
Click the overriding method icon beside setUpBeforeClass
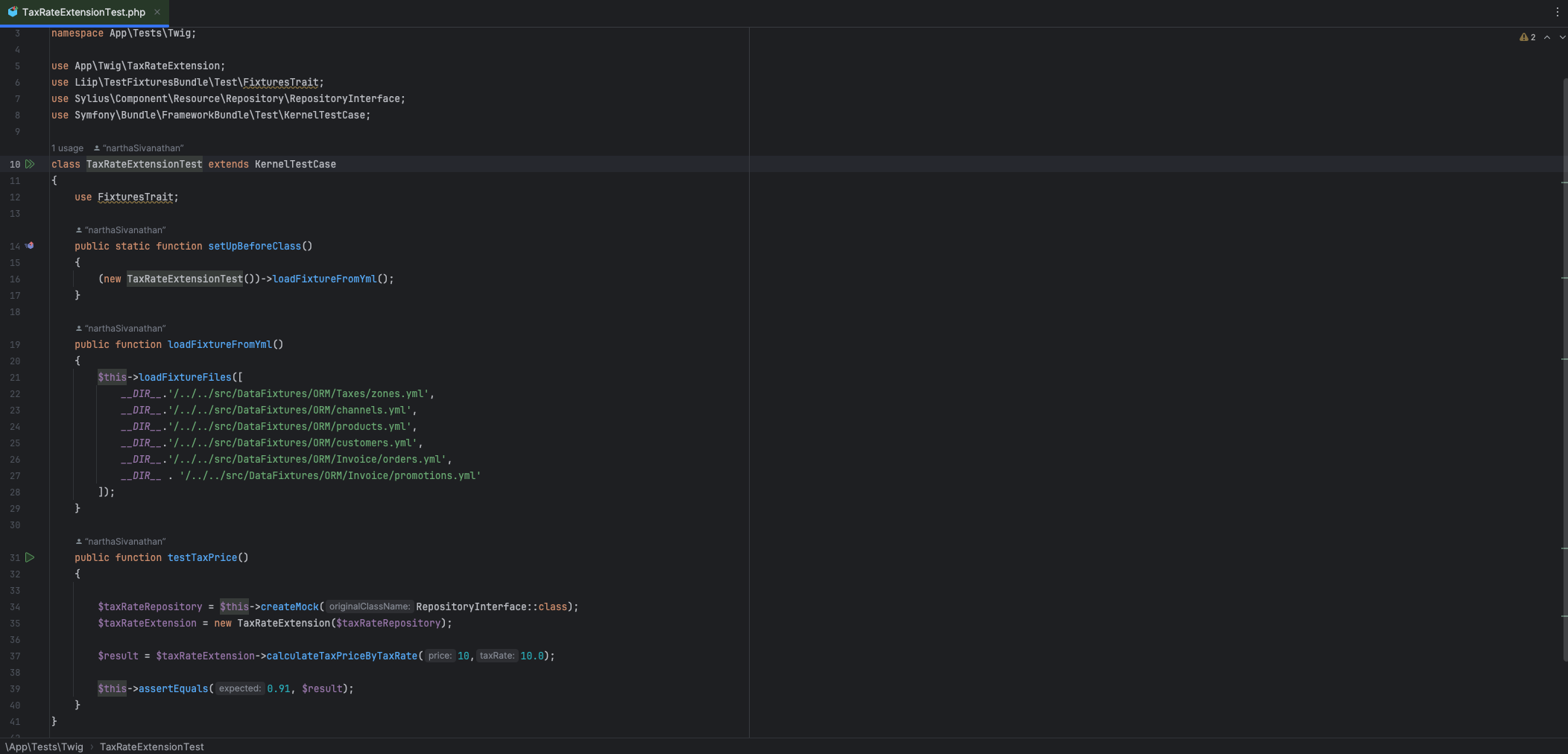point(30,246)
